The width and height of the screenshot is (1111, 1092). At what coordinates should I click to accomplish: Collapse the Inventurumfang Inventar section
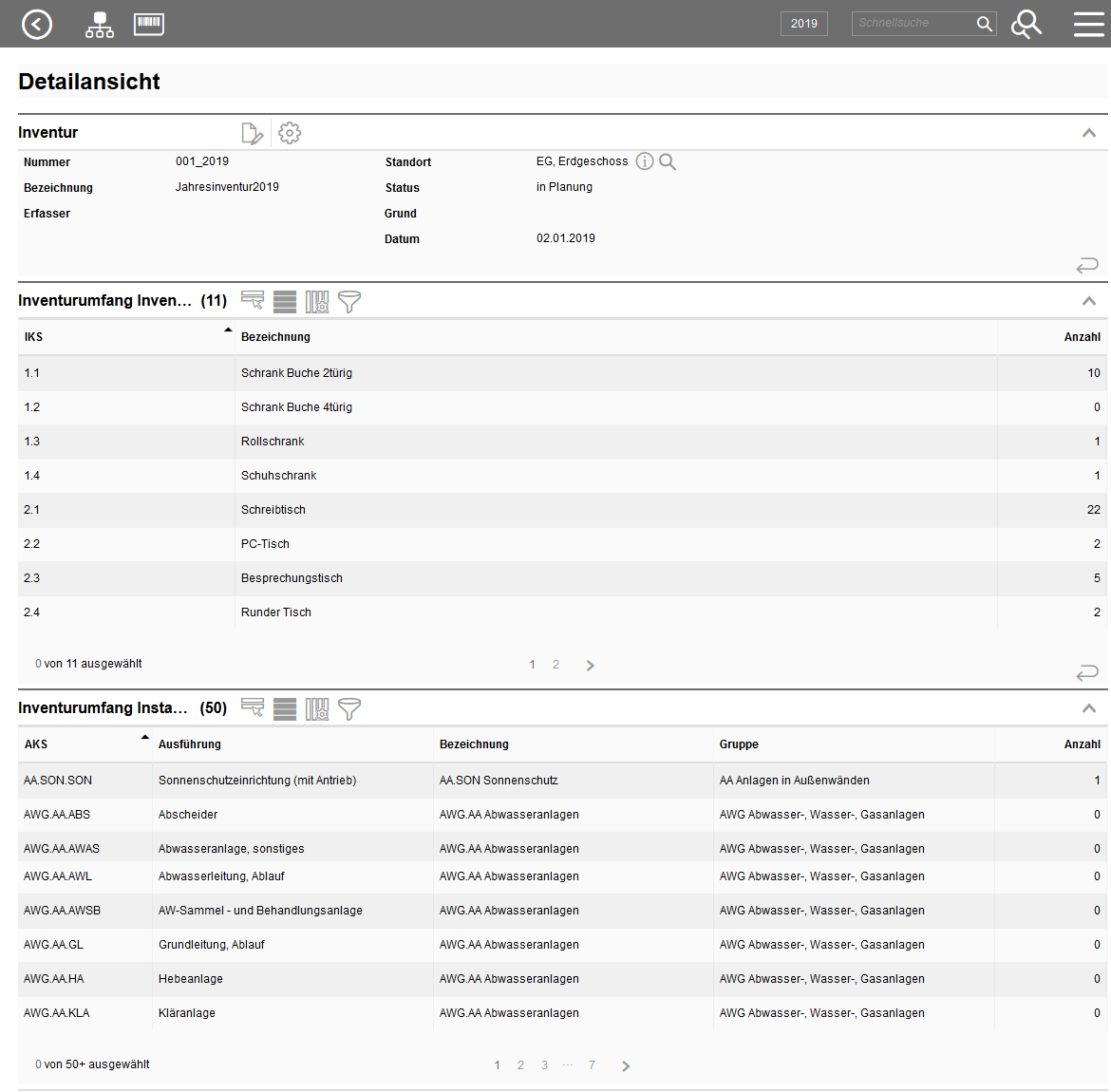[x=1089, y=301]
